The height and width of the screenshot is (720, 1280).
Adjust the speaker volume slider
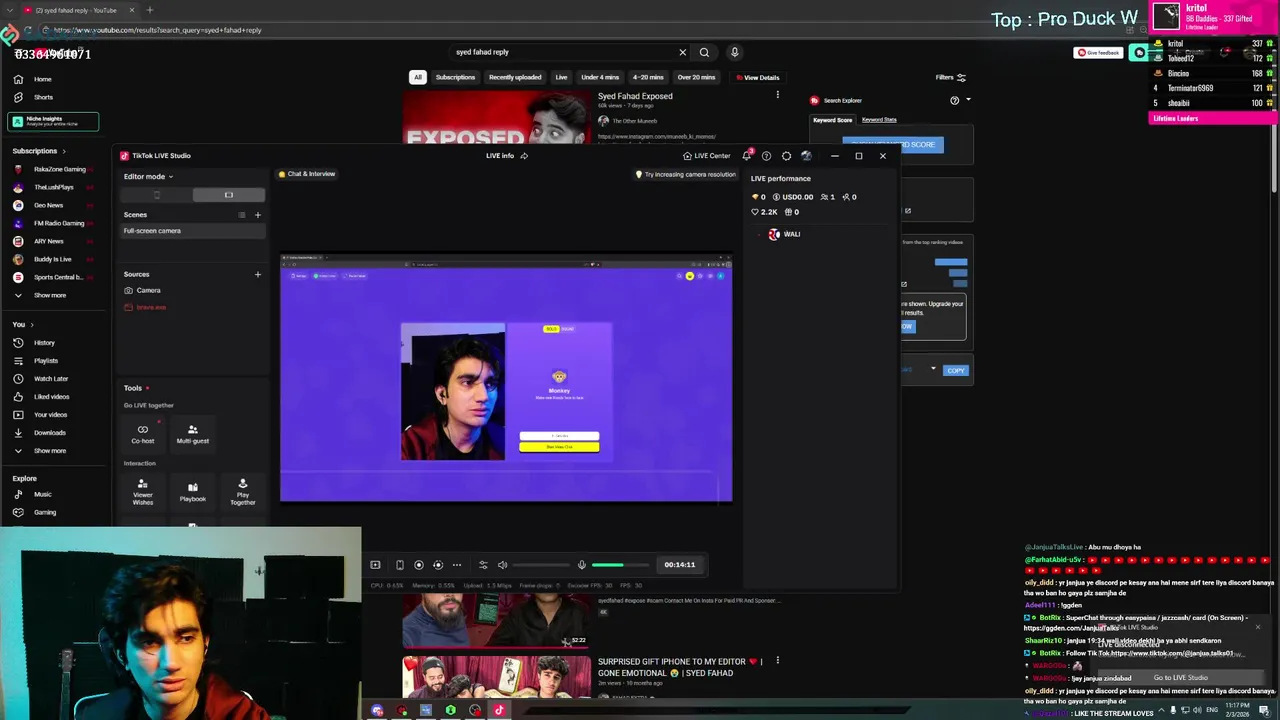(x=541, y=565)
